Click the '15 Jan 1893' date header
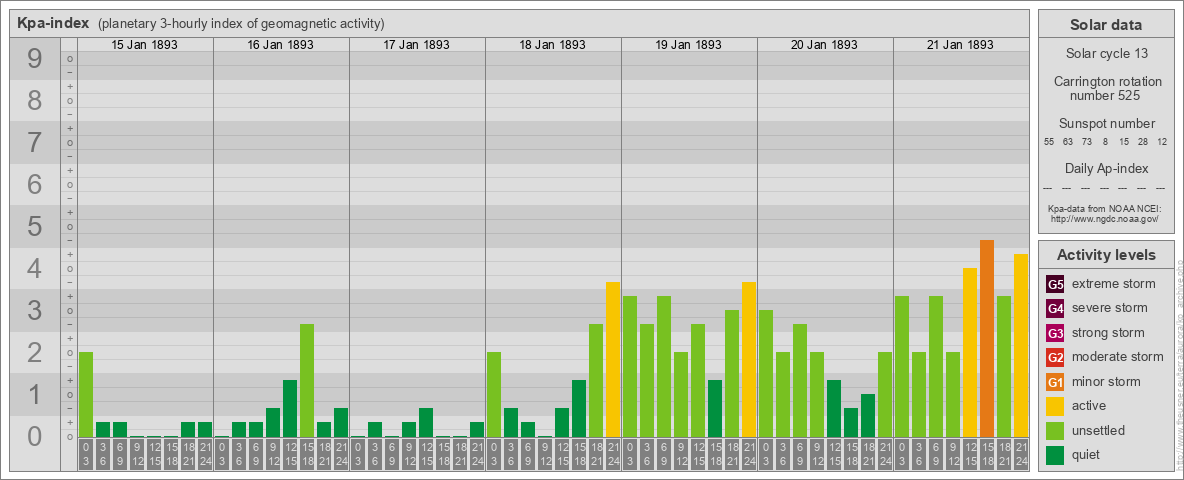The height and width of the screenshot is (480, 1184). 145,45
